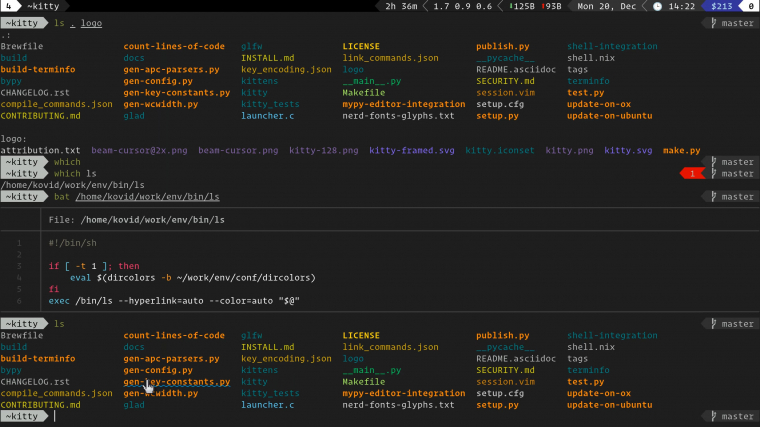Viewport: 760px width, 427px height.
Task: Open the setup.py hyperlink in the lower ls listing
Action: (x=497, y=405)
